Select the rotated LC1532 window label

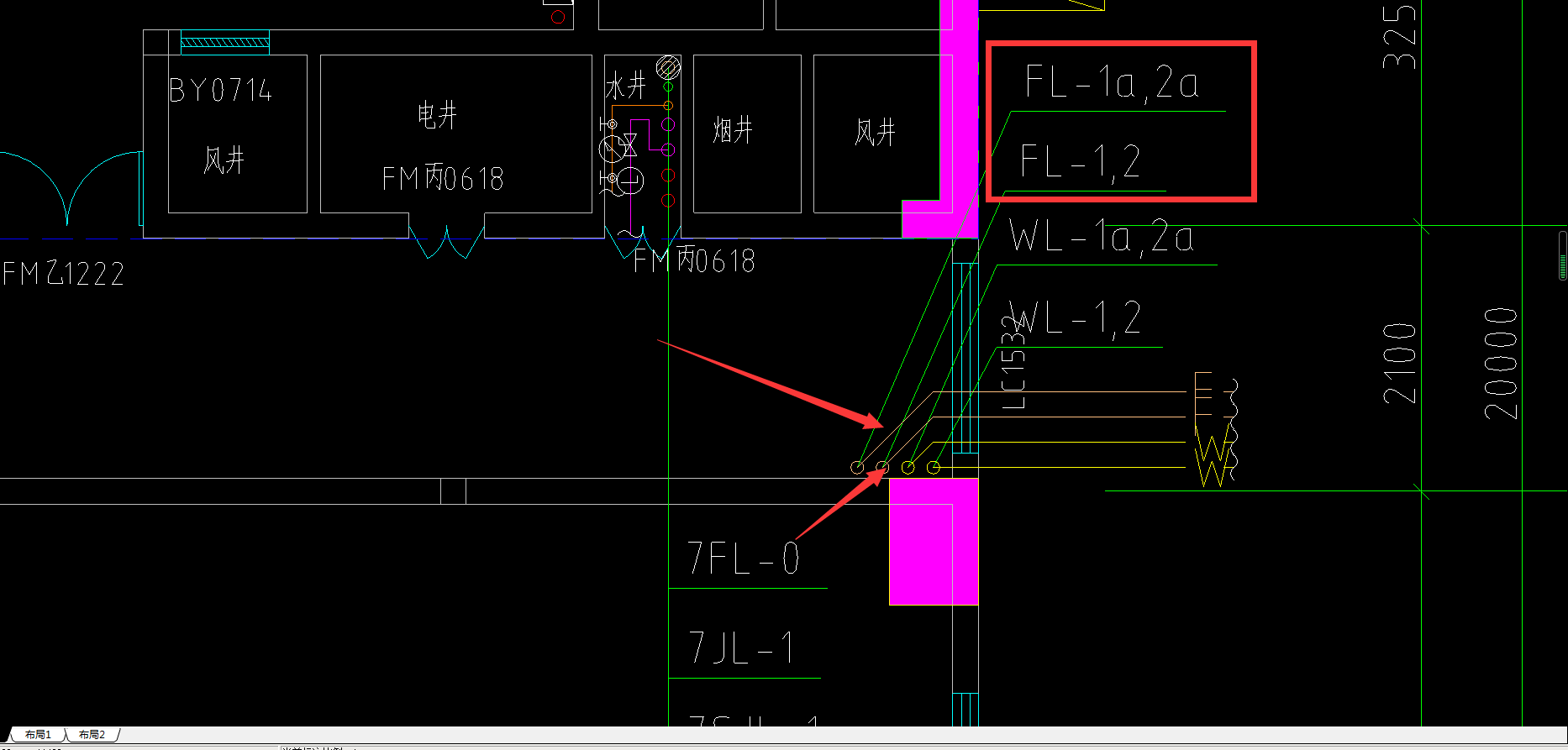point(1014,363)
